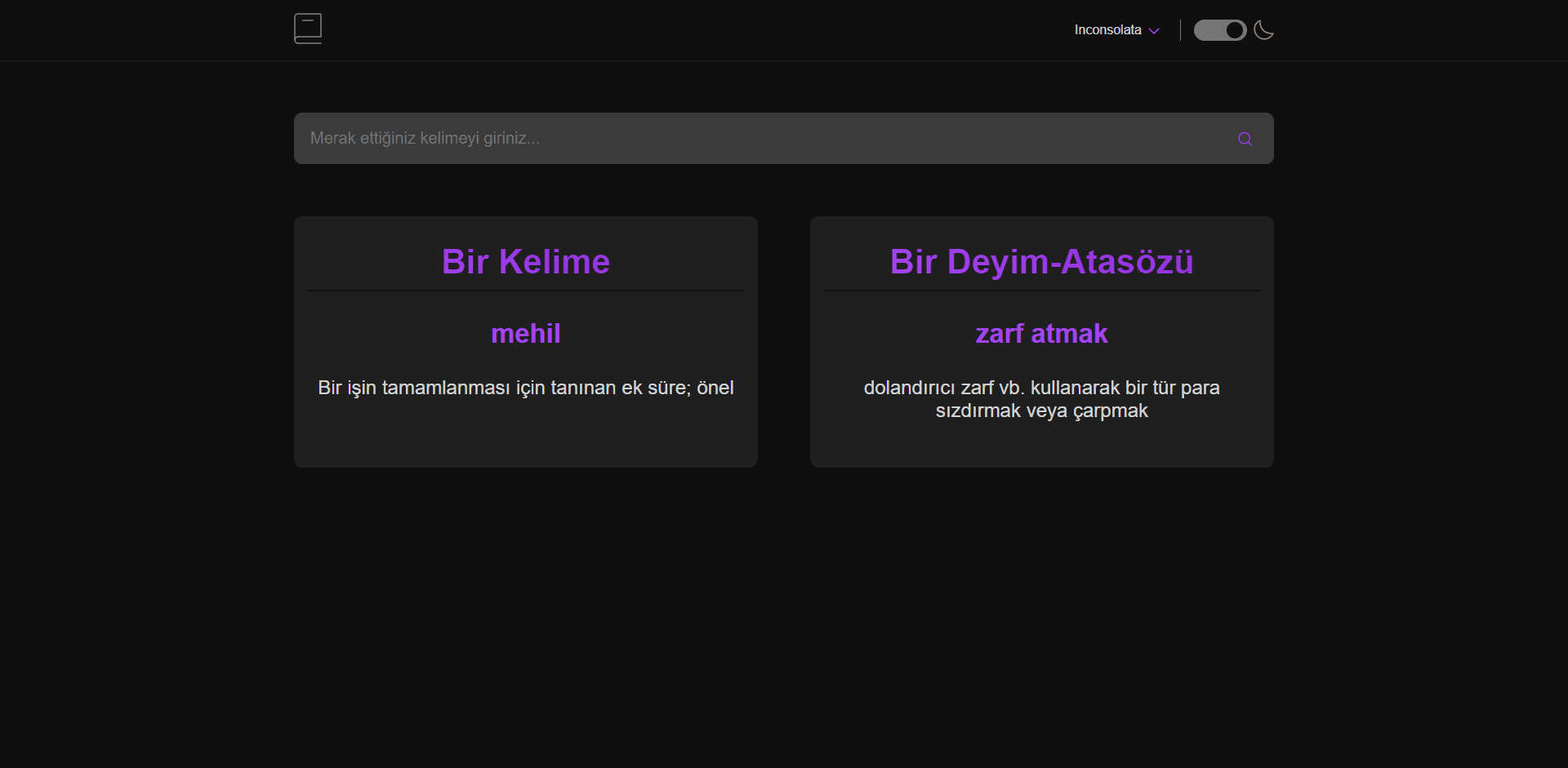Click the crescent moon icon
1568x768 pixels.
(1263, 30)
